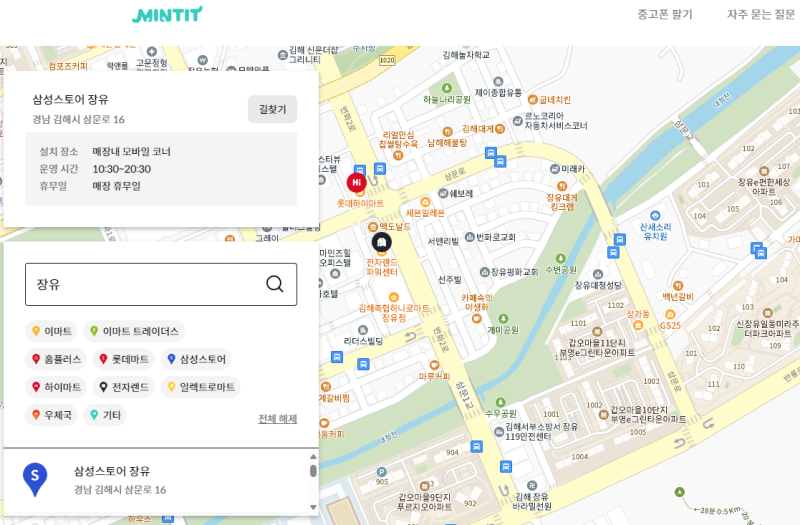
Task: Toggle the 하이마트 filter chip
Action: coord(56,387)
